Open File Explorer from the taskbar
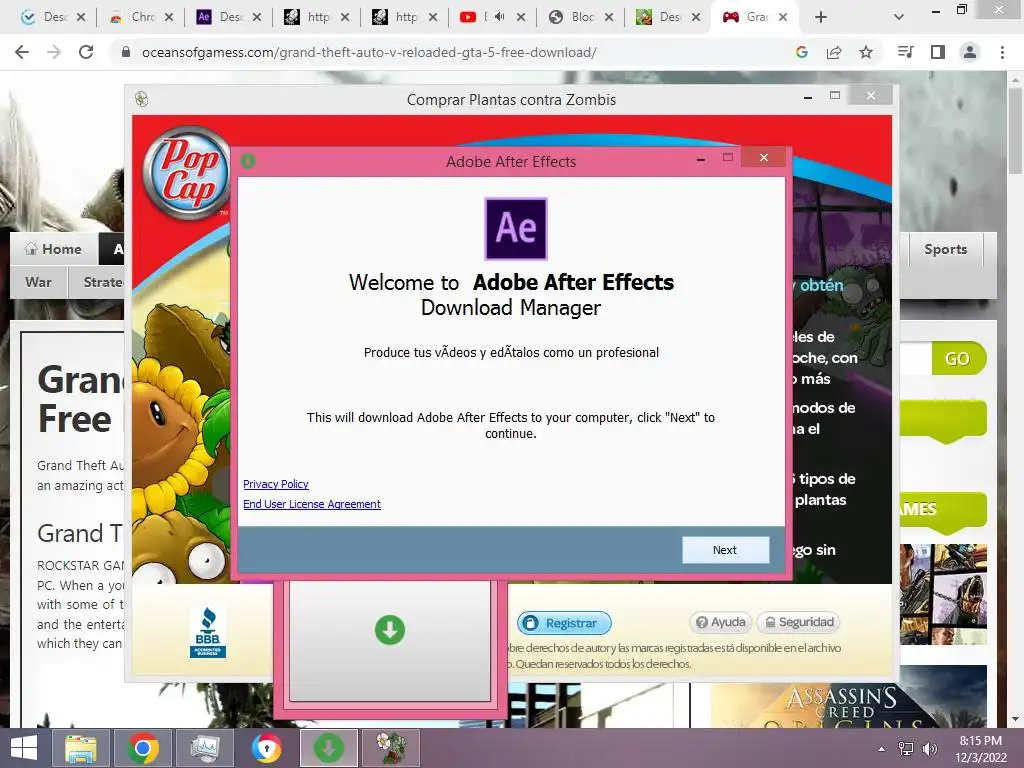This screenshot has height=768, width=1024. [81, 748]
